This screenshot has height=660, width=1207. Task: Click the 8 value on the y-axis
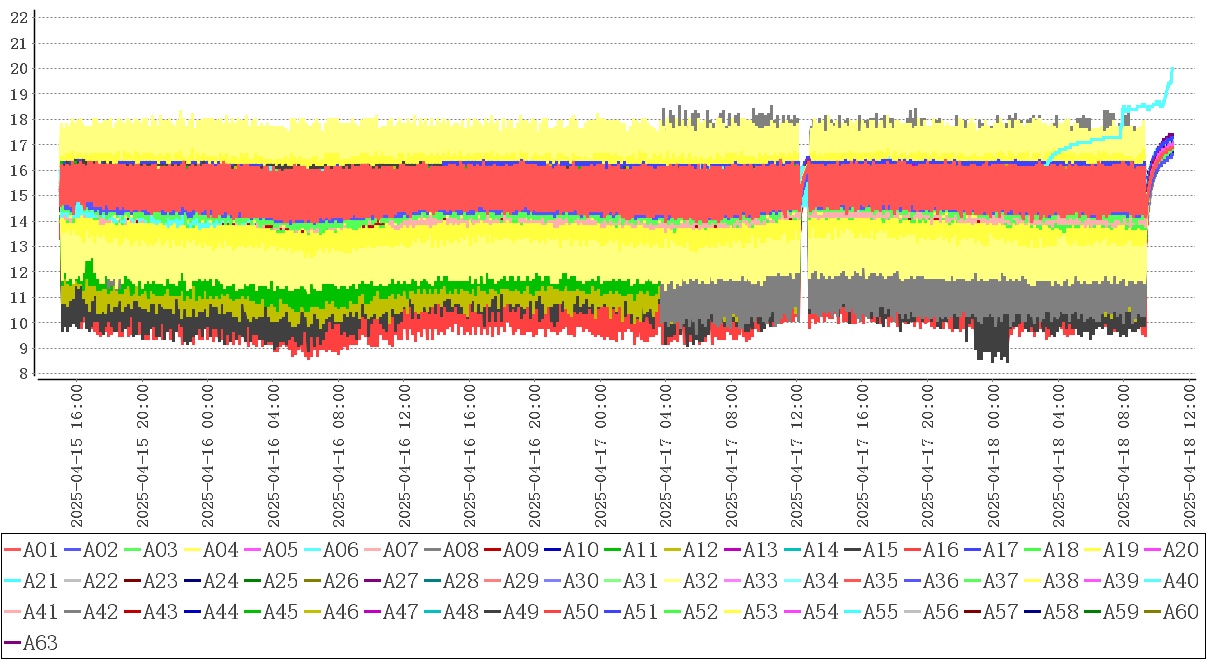(x=21, y=374)
